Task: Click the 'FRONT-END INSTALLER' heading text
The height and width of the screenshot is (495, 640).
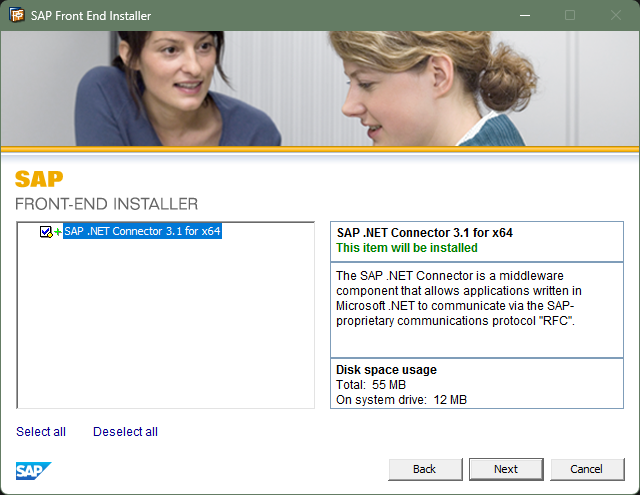Action: [107, 204]
